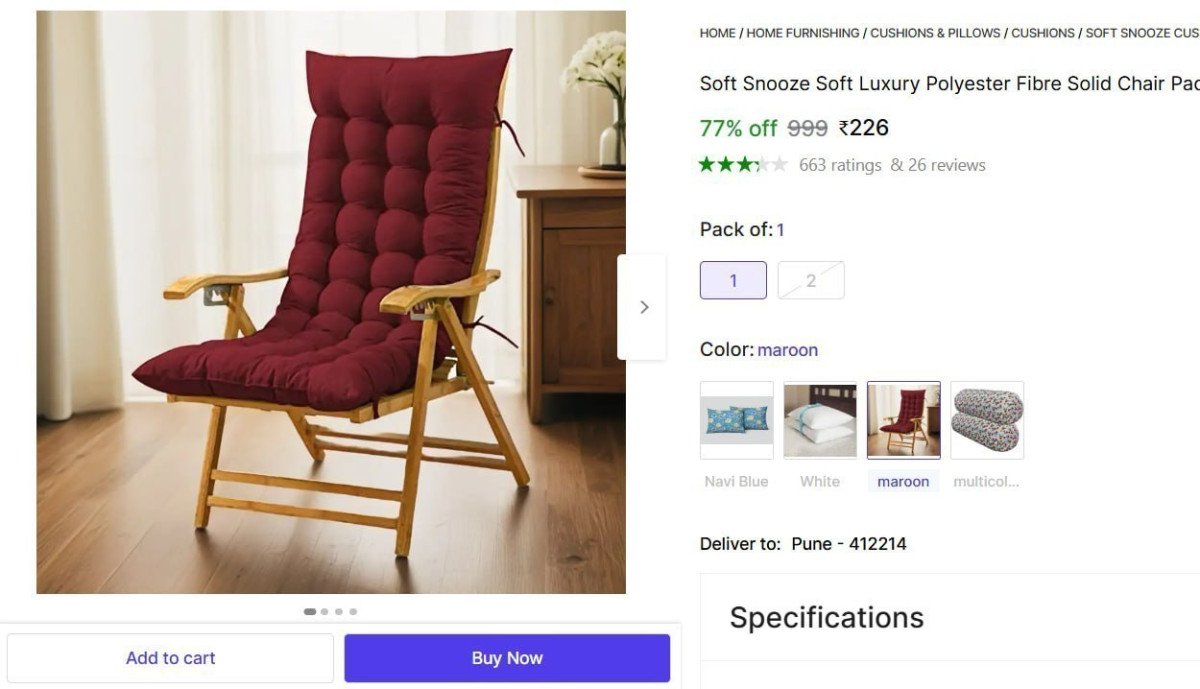Select the White pillow color thumbnail
The height and width of the screenshot is (689, 1200).
820,420
